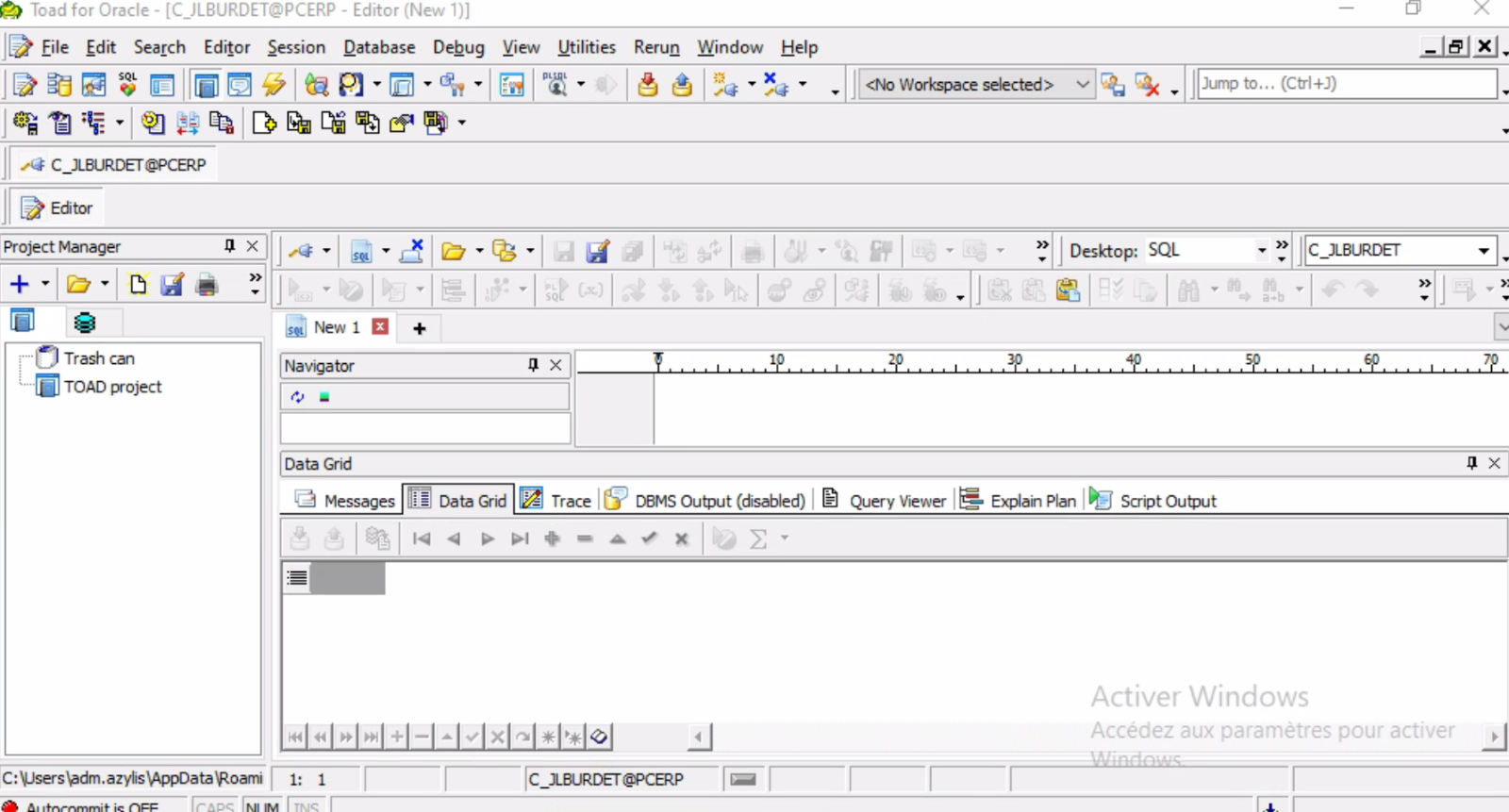Viewport: 1509px width, 812px height.
Task: Open the C_JLBURDET schema dropdown
Action: coord(1484,251)
